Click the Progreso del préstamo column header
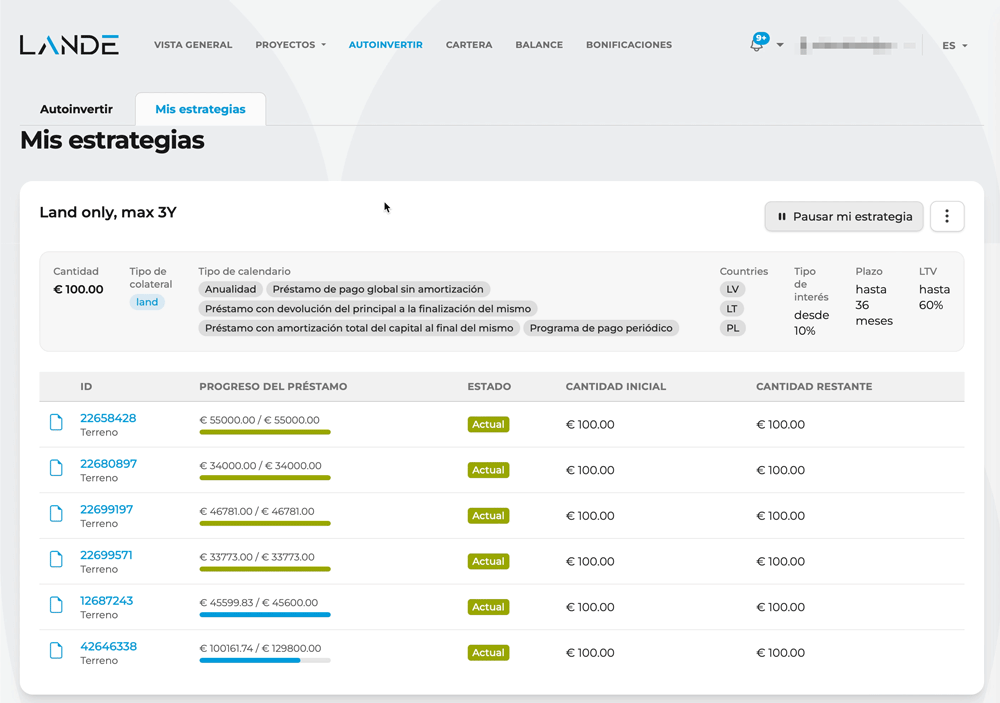Viewport: 1000px width, 703px height. point(273,387)
